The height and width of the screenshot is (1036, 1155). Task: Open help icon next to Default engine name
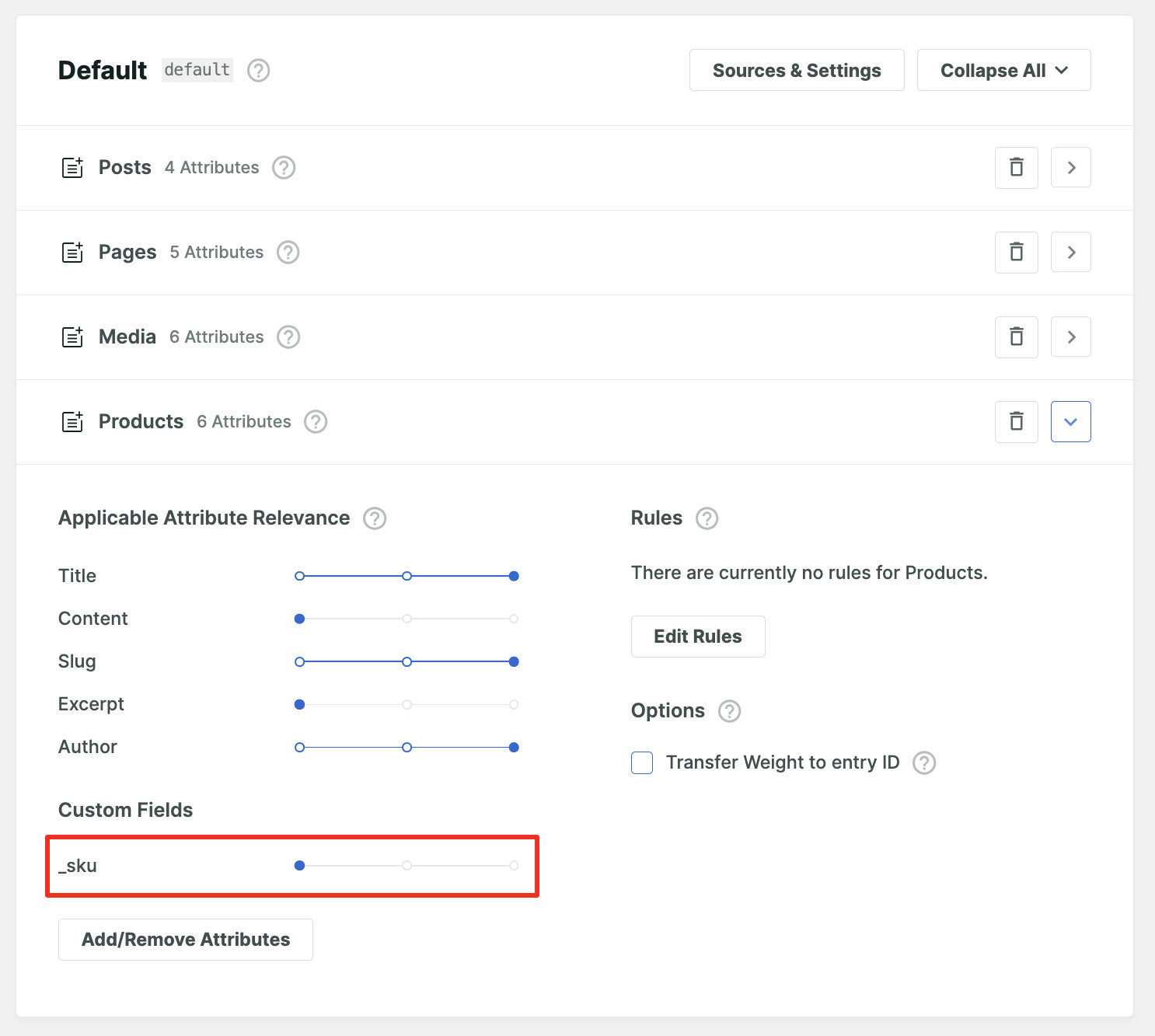click(258, 71)
